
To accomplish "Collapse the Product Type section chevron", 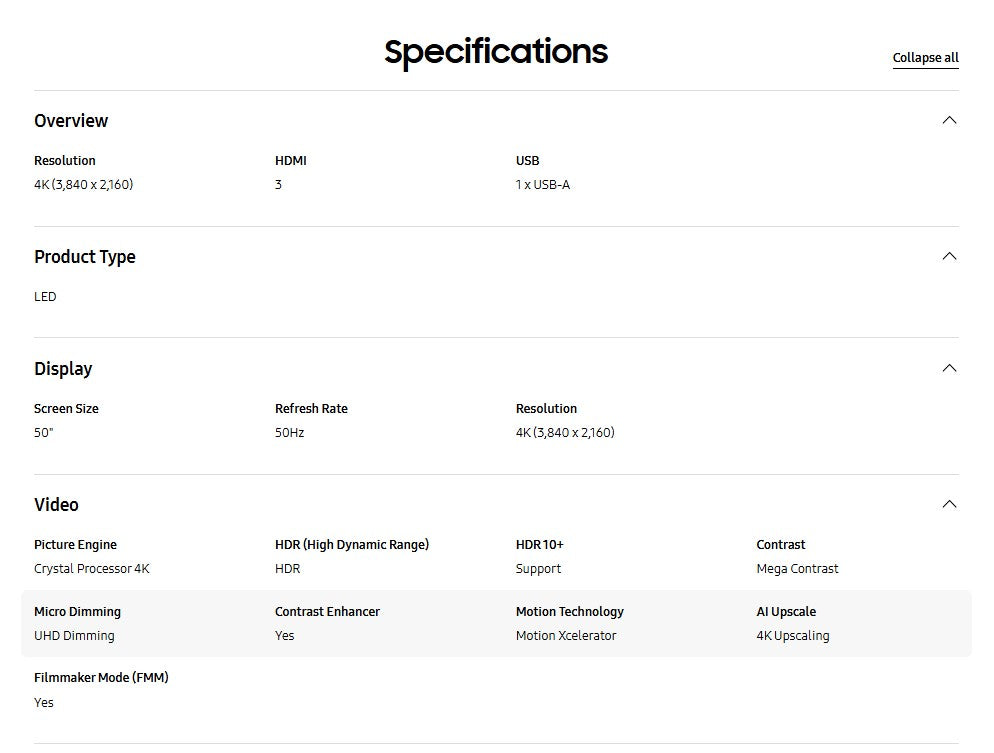I will (949, 257).
